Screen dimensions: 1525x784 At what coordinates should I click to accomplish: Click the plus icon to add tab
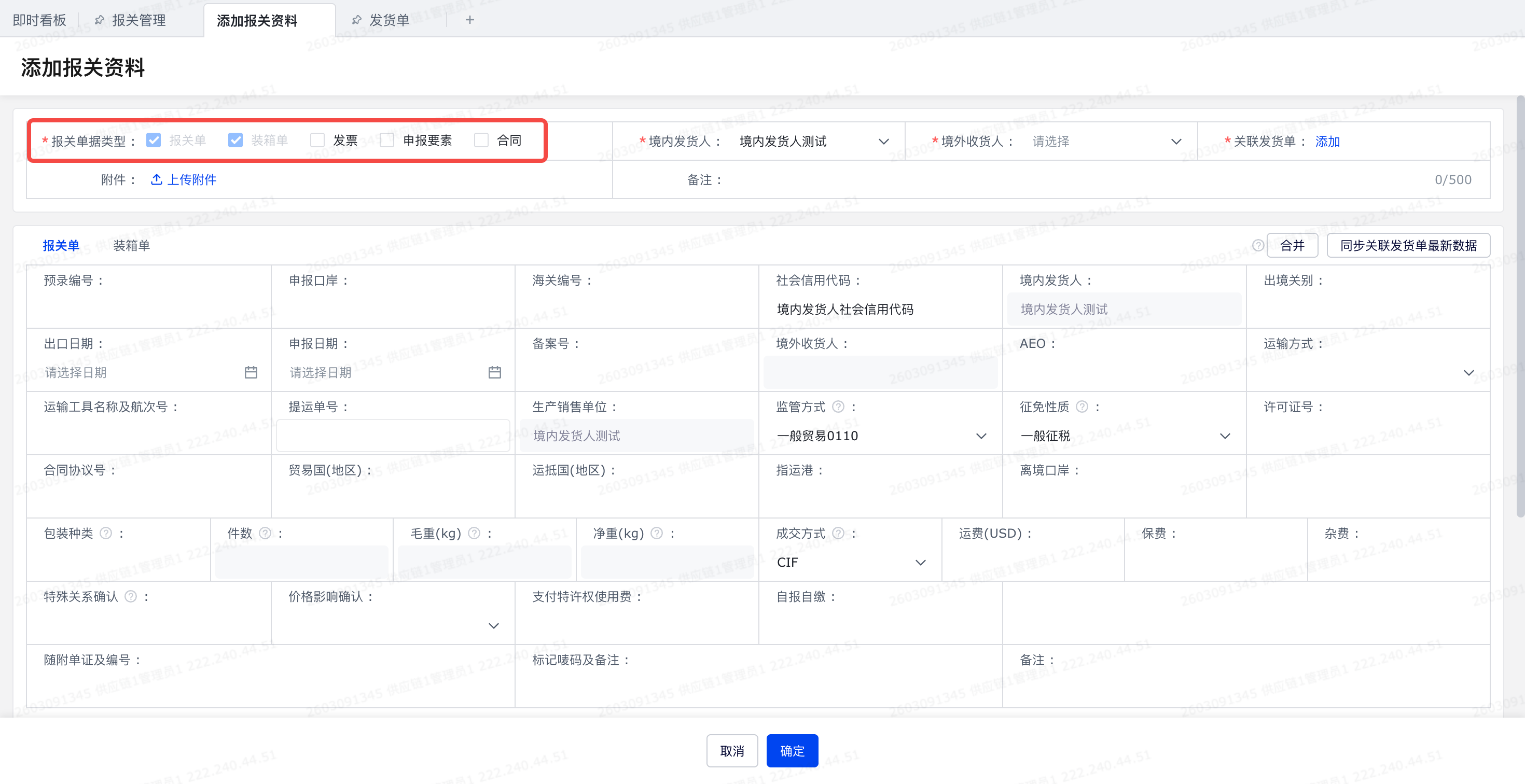click(x=469, y=20)
